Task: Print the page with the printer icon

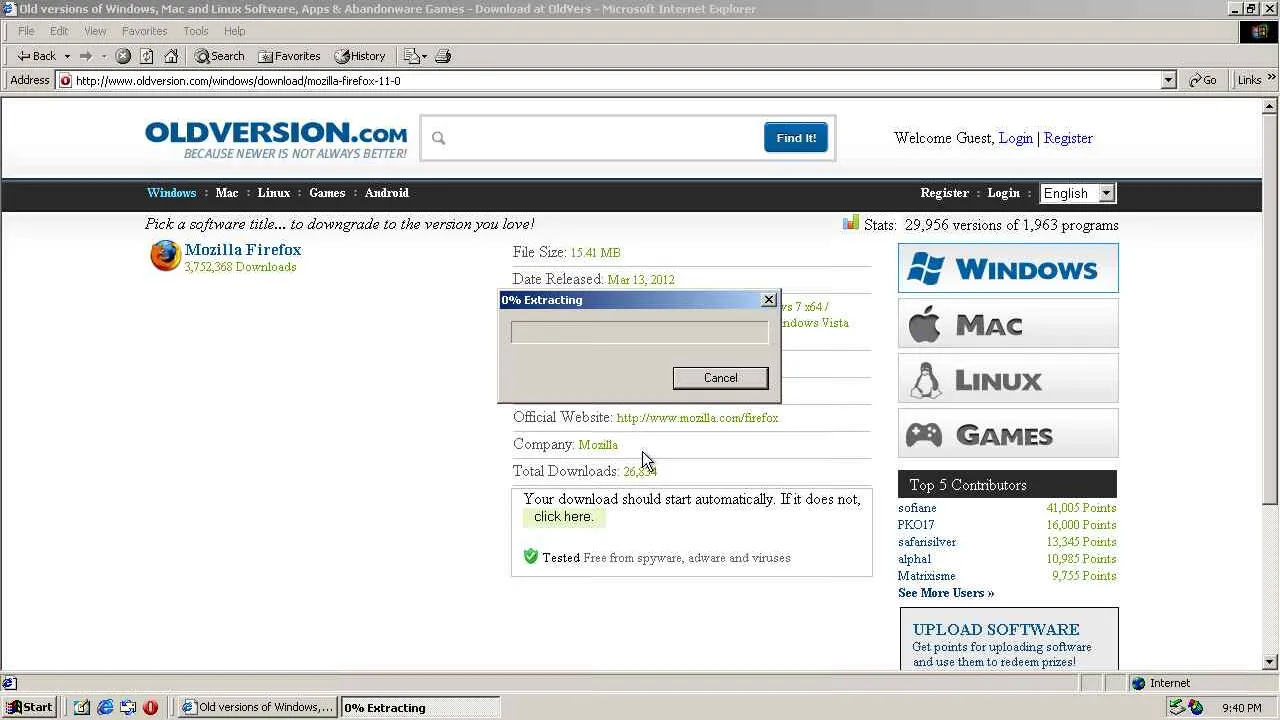Action: point(444,56)
